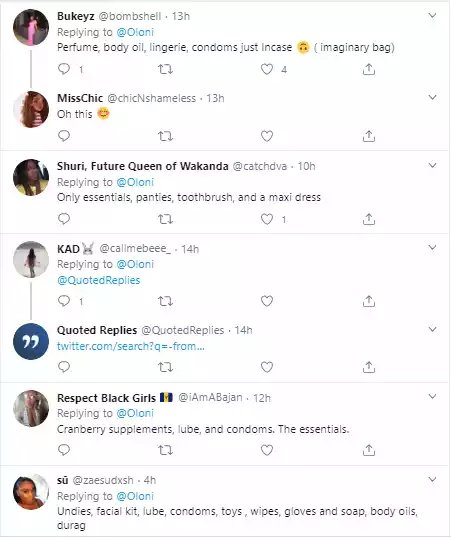Open the chevron menu on sū's tweet
Screen dimensions: 451x537
pyautogui.click(x=433, y=479)
